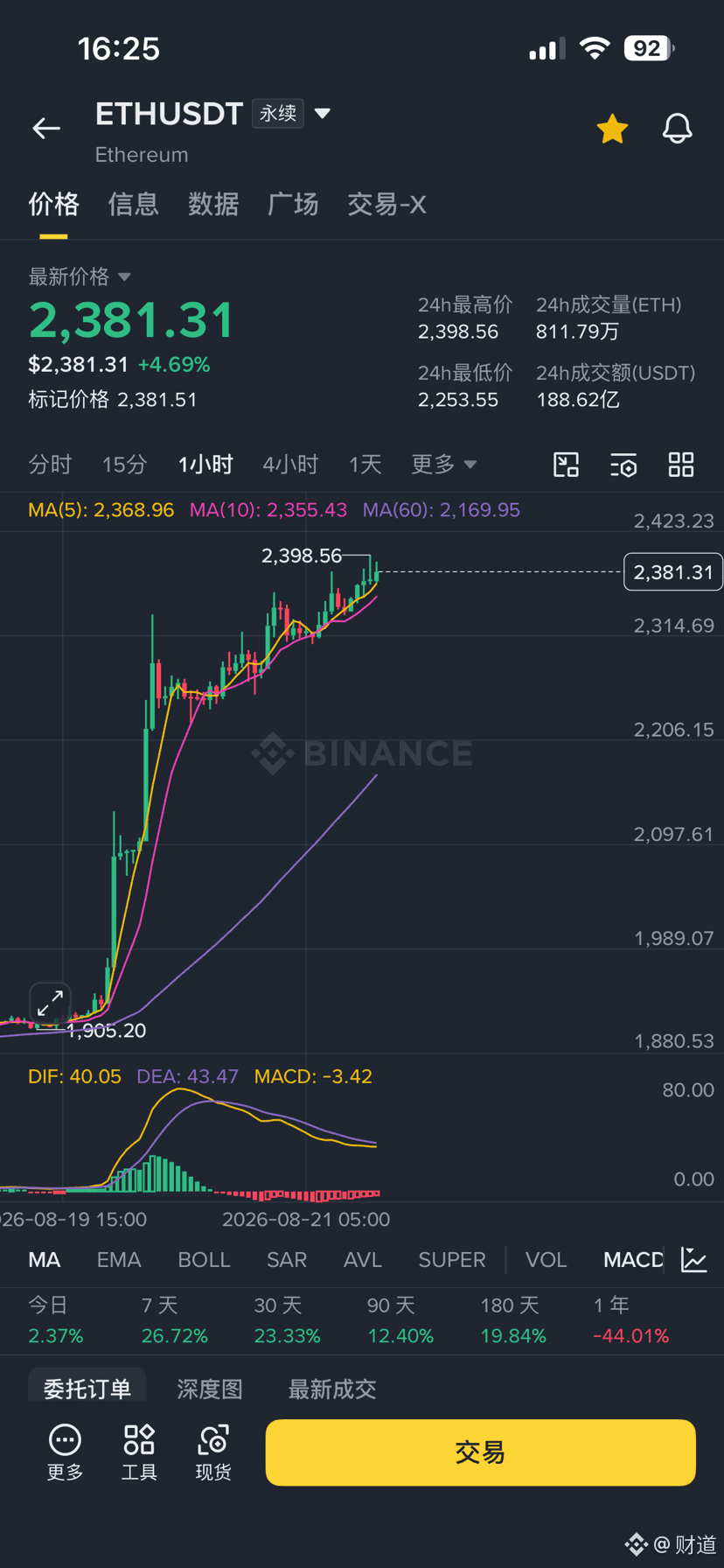
Task: Tap the 7 天 26.72% performance value
Action: point(175,1336)
